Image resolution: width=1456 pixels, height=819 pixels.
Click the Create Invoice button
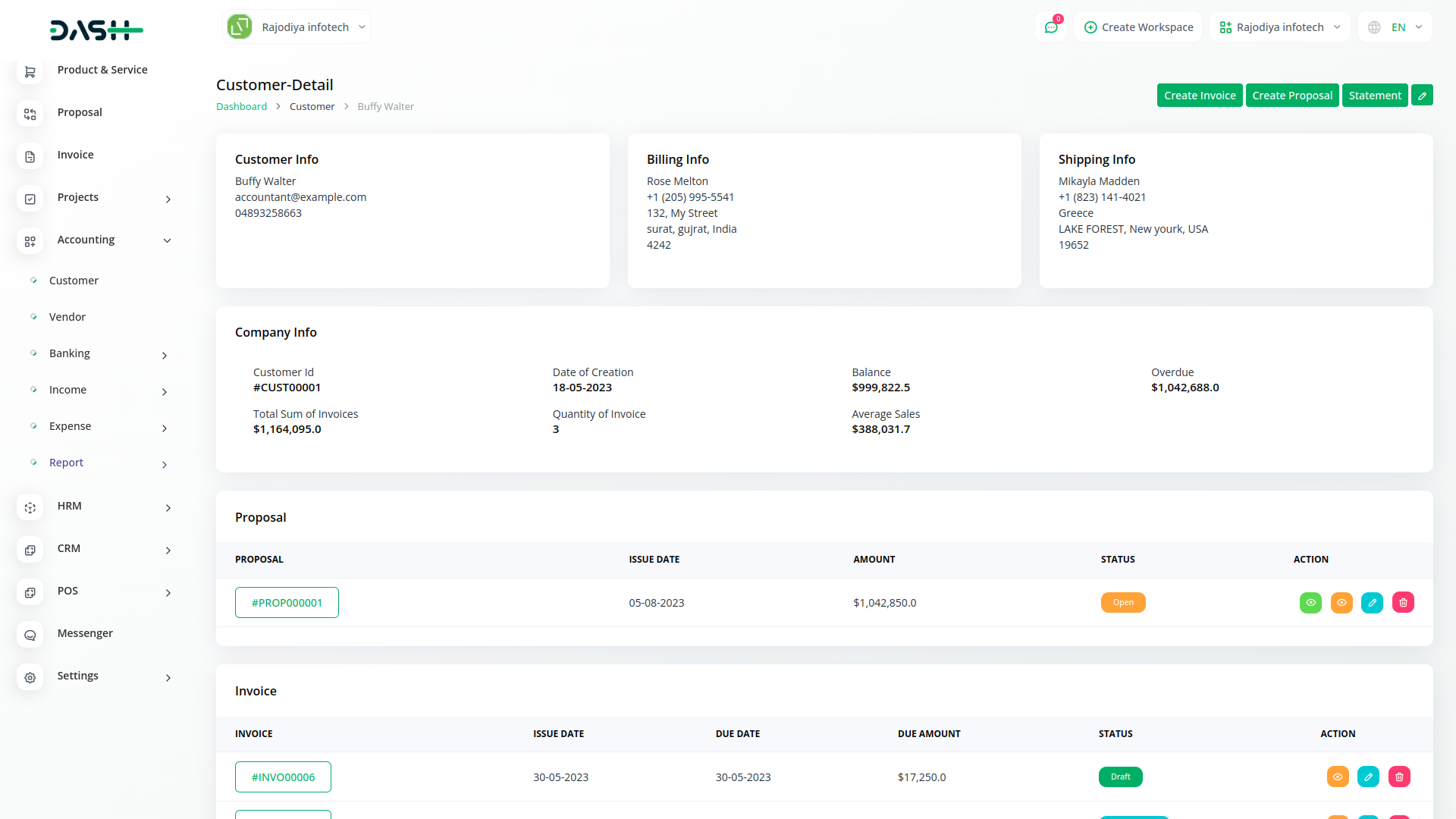coord(1199,95)
